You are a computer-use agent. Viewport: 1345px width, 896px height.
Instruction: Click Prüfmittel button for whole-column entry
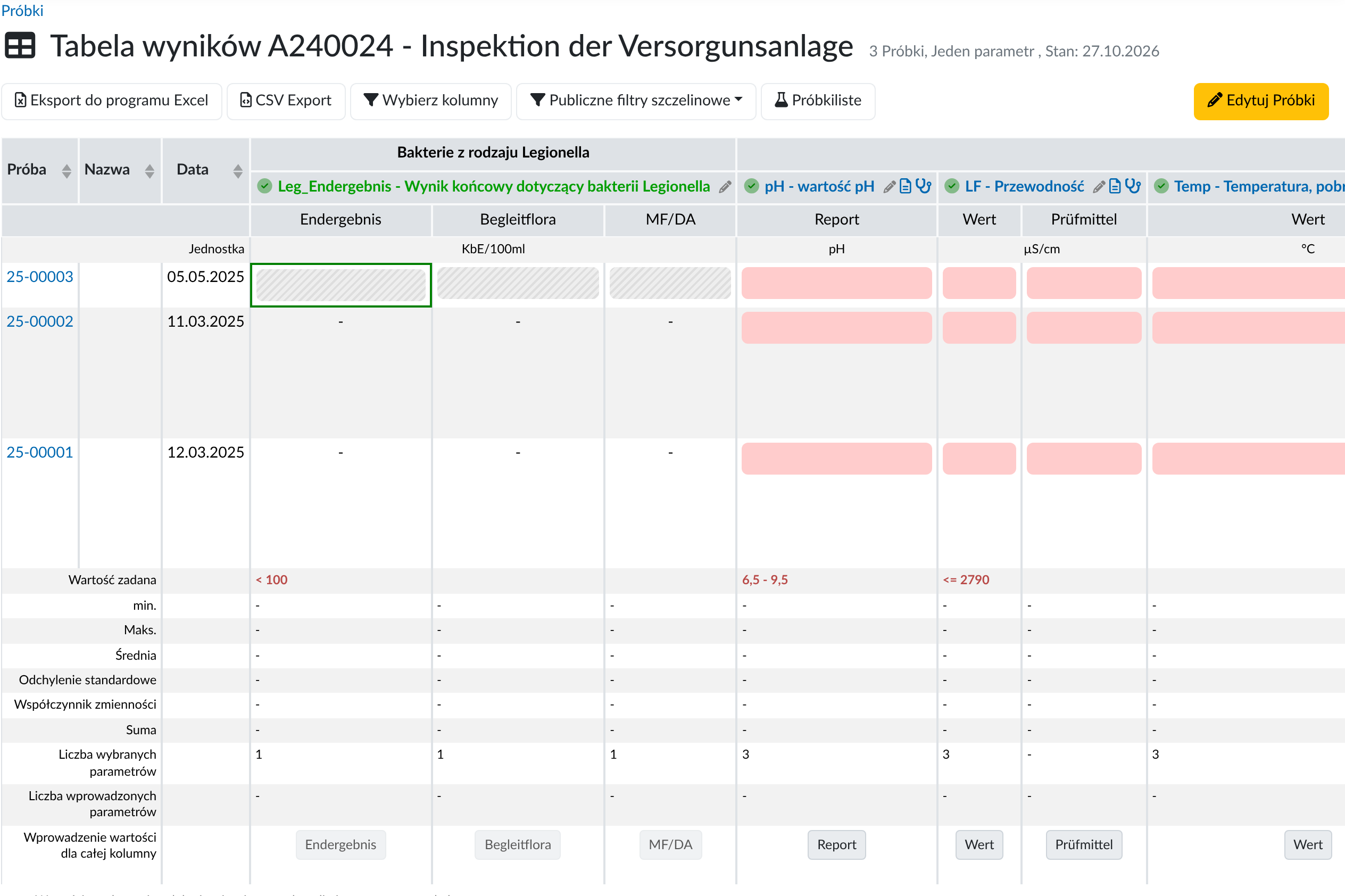1084,844
